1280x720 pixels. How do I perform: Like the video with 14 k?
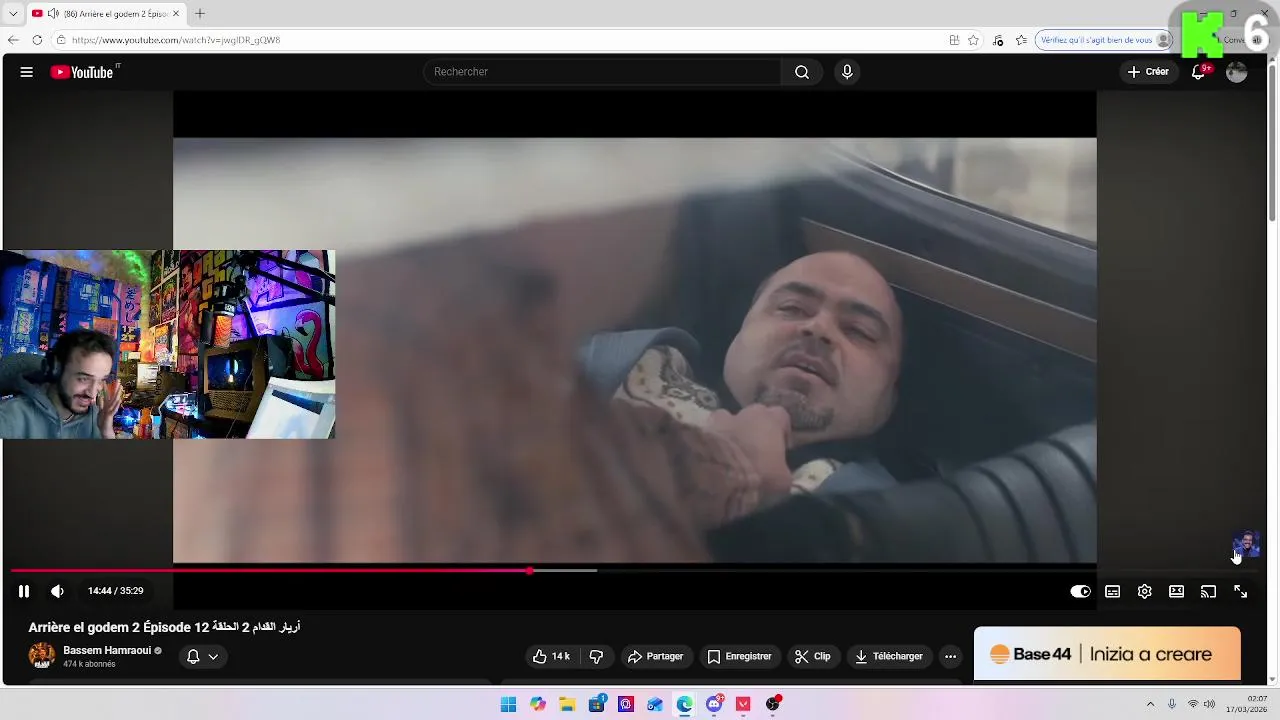pyautogui.click(x=551, y=656)
